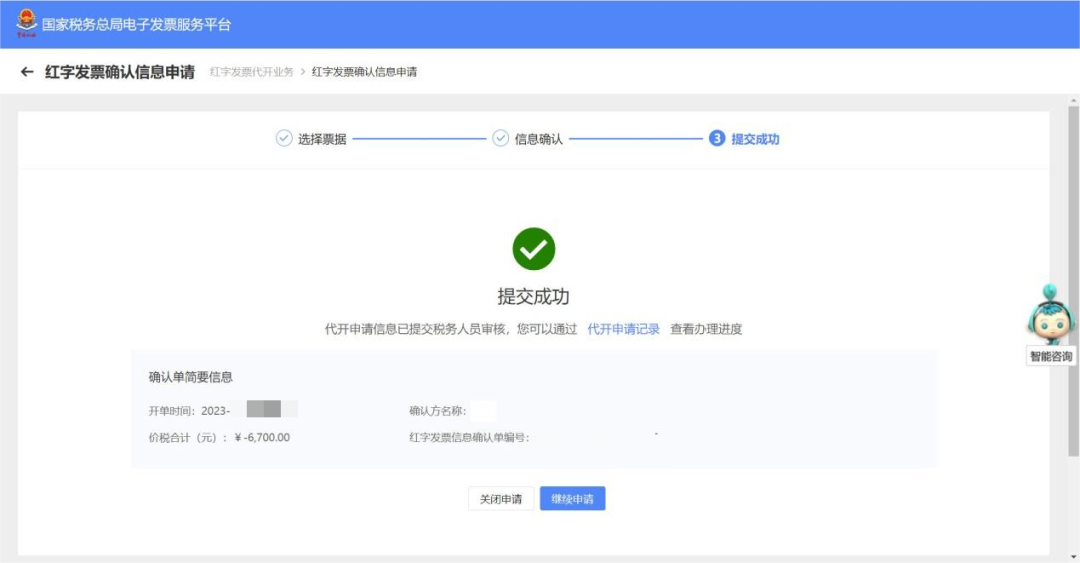Click the scrollbar down arrow
Image resolution: width=1080 pixels, height=563 pixels.
[1073, 557]
